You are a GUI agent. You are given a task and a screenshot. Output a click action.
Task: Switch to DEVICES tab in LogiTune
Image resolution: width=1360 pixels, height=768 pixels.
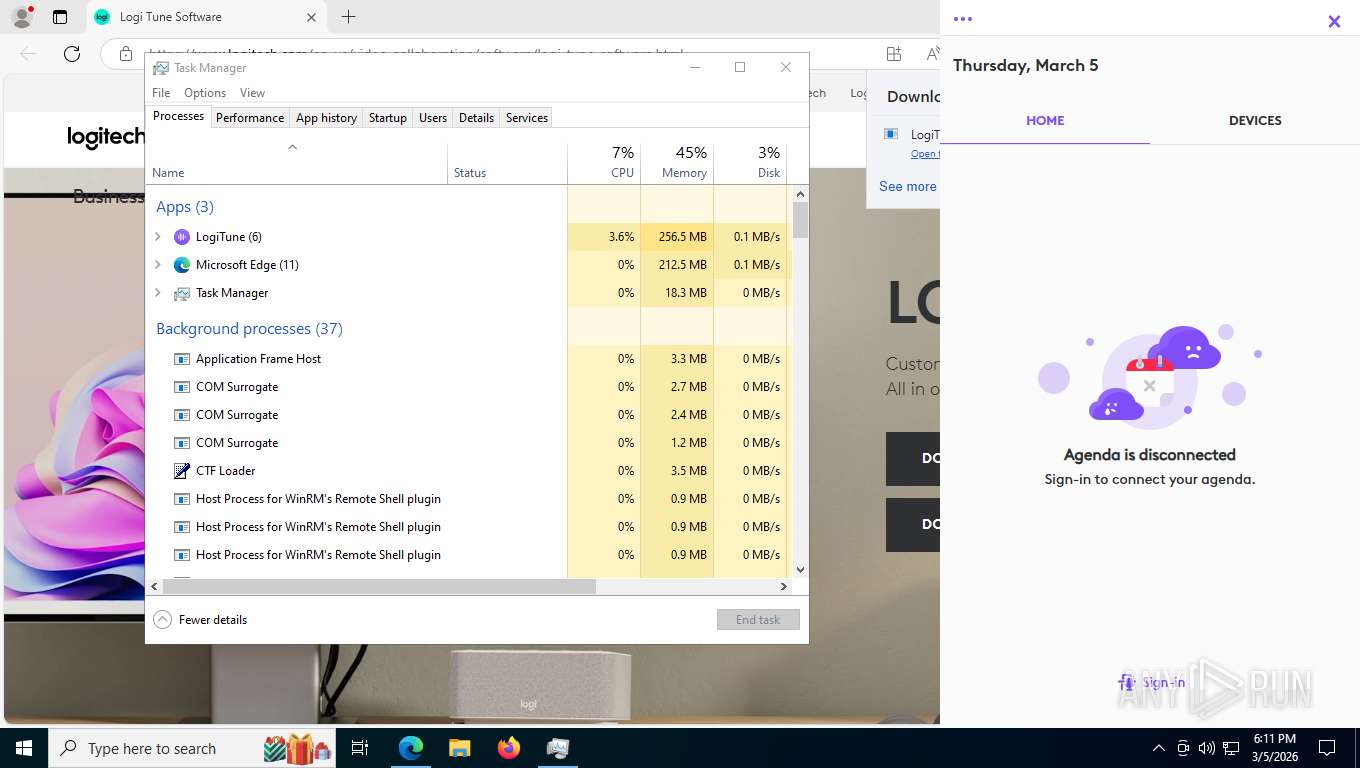1255,121
